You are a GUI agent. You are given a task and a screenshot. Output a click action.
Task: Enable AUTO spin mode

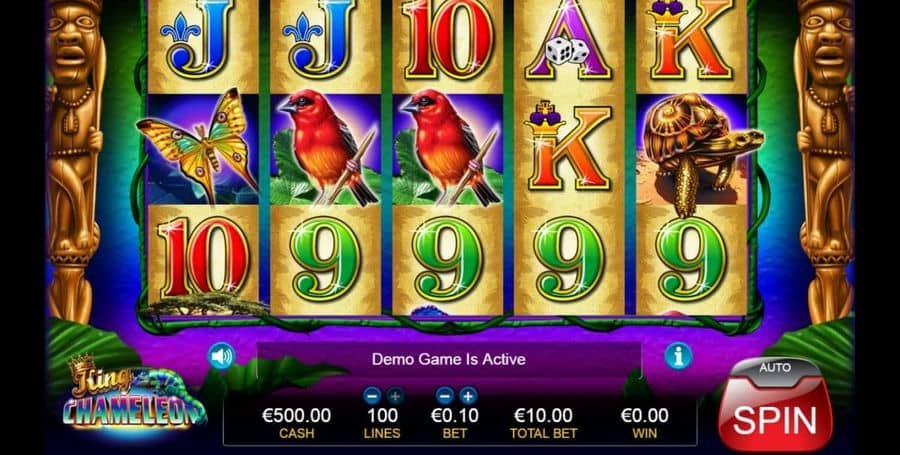click(x=775, y=368)
